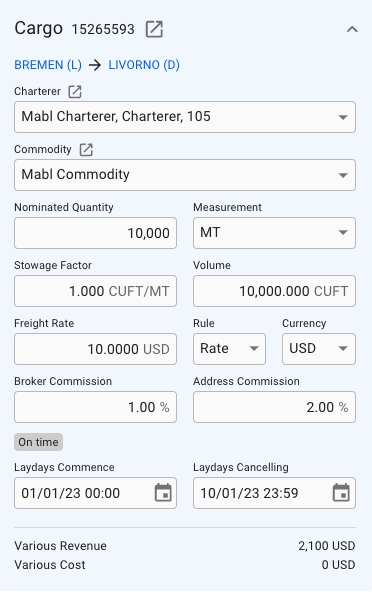Click the Stowage Factor field

tap(95, 291)
